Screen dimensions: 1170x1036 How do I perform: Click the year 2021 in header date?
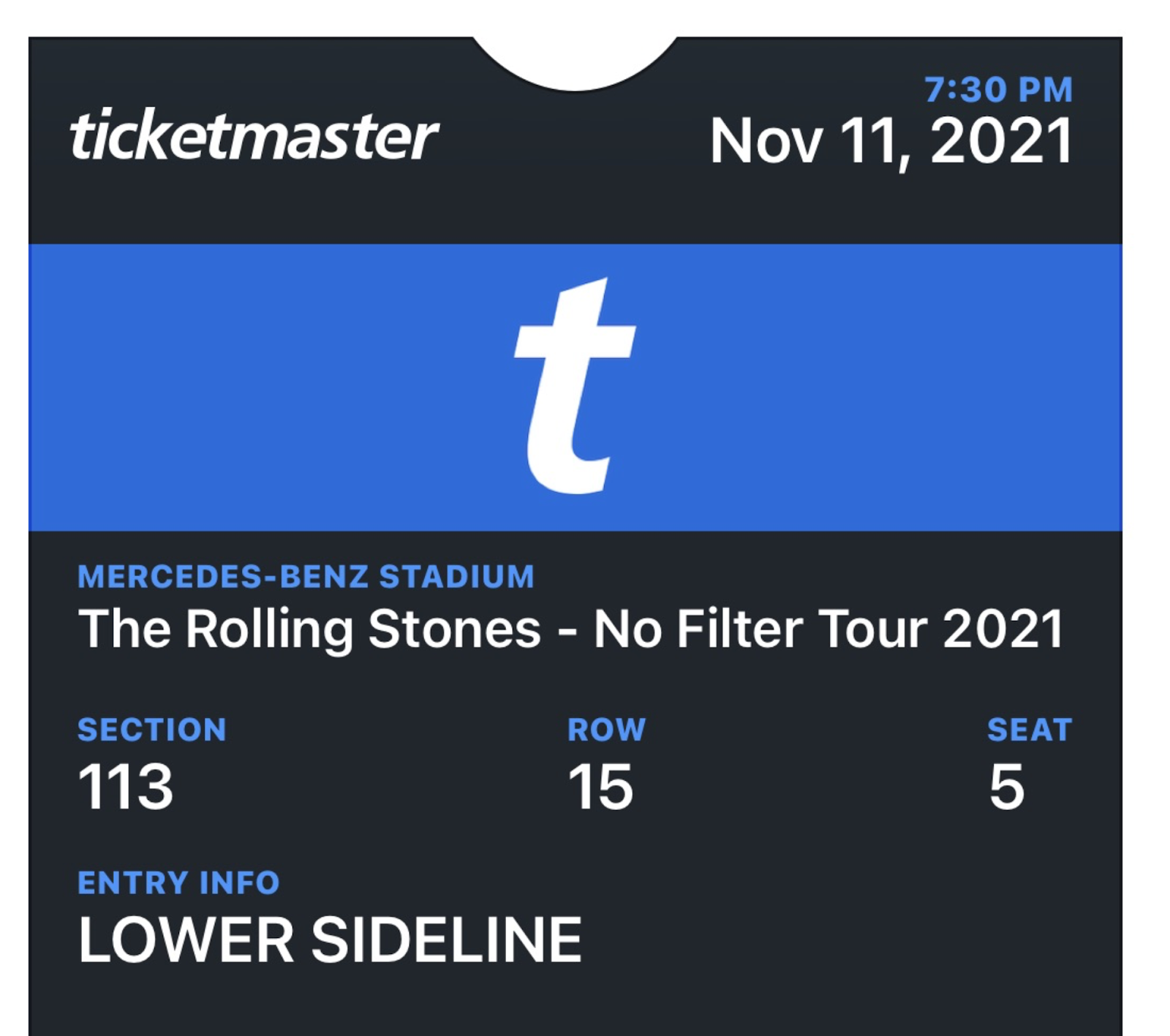pyautogui.click(x=1002, y=141)
